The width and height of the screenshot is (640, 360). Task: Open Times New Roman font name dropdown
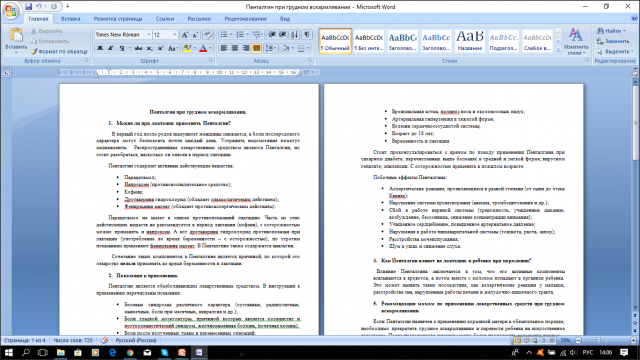click(149, 35)
